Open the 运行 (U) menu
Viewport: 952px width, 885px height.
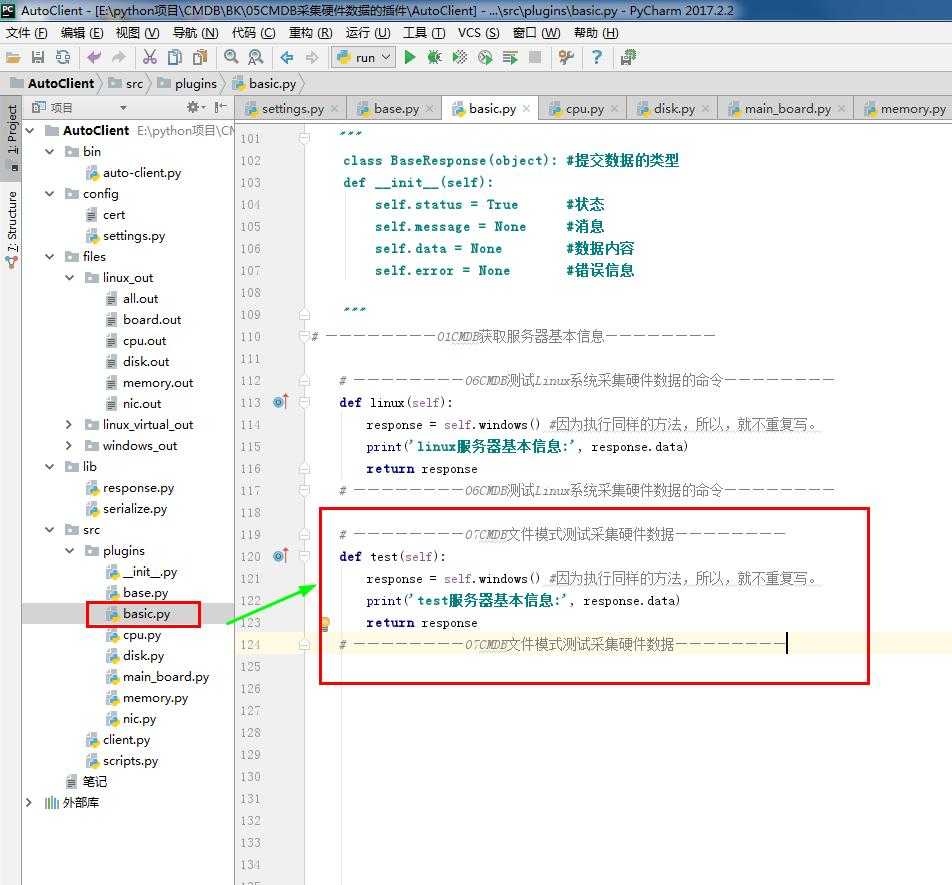click(x=368, y=33)
